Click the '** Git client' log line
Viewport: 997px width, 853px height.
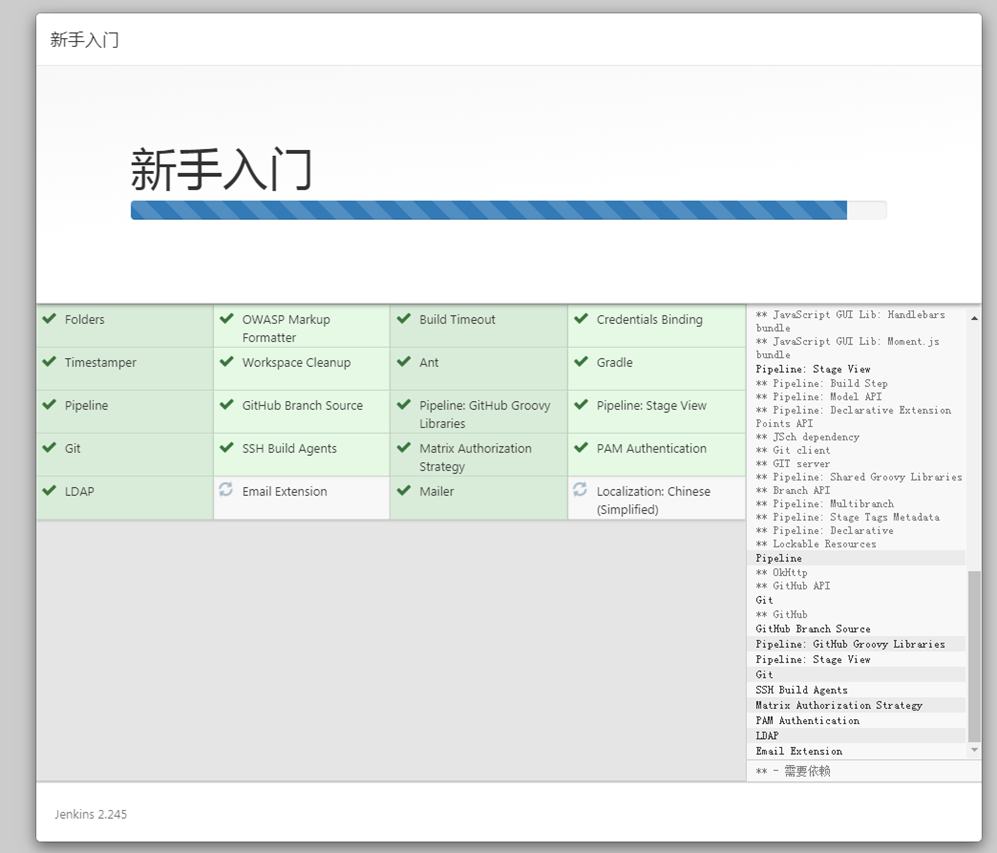(793, 450)
